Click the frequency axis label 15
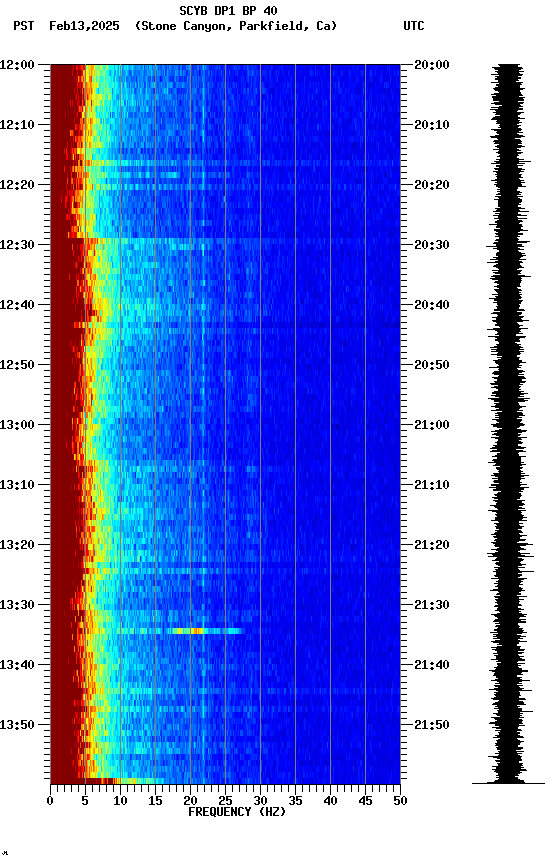This screenshot has height=864, width=552. [x=155, y=801]
